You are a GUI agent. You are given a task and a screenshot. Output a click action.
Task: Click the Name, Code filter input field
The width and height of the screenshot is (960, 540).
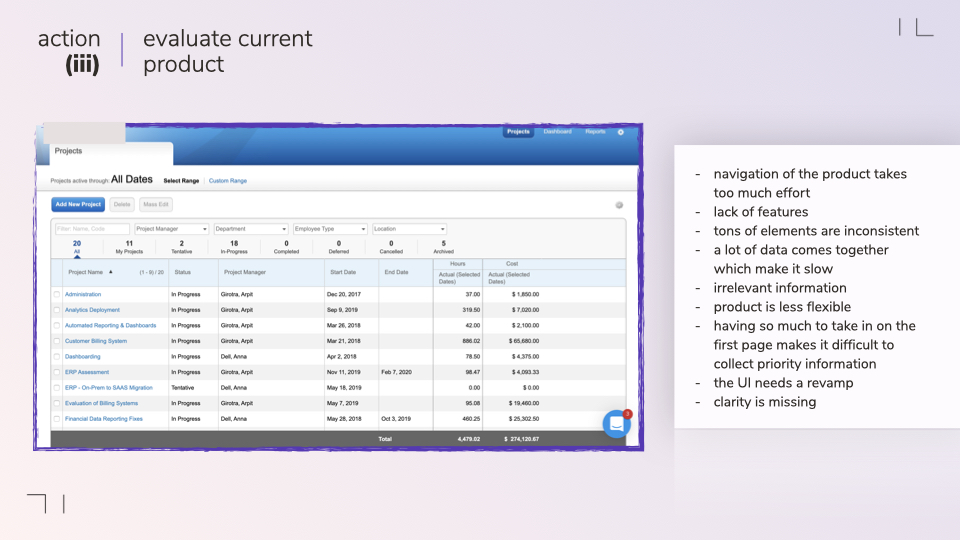92,229
